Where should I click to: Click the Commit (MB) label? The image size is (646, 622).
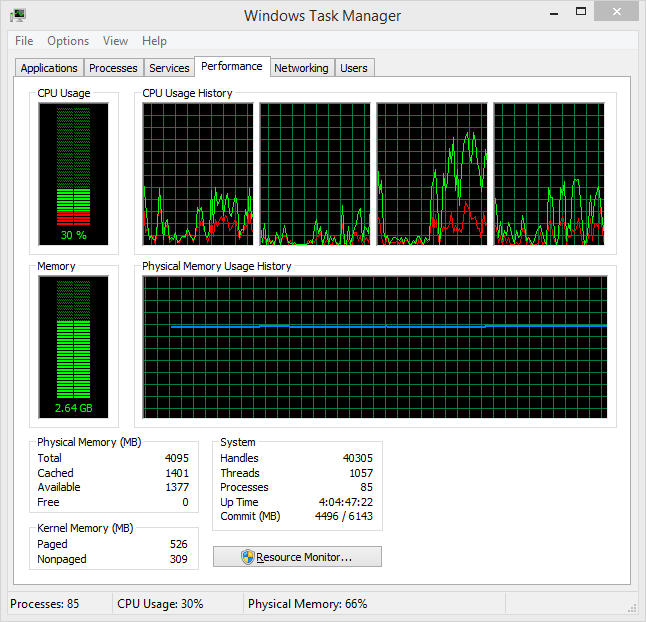pyautogui.click(x=250, y=516)
